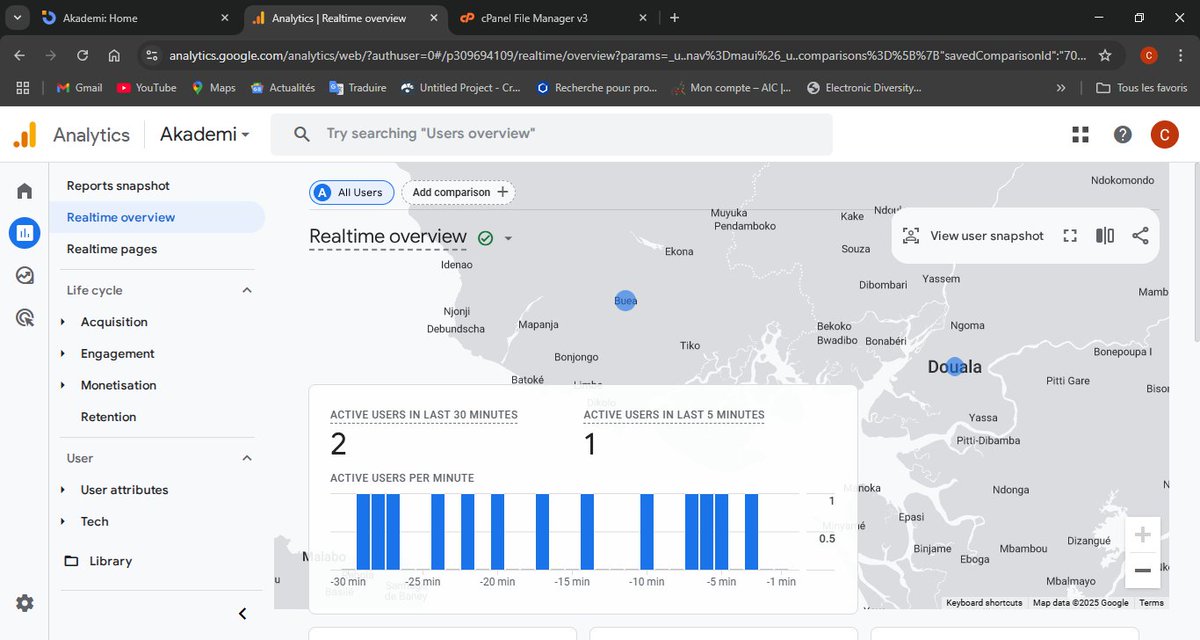
Task: Open a new browser tab
Action: 675,18
